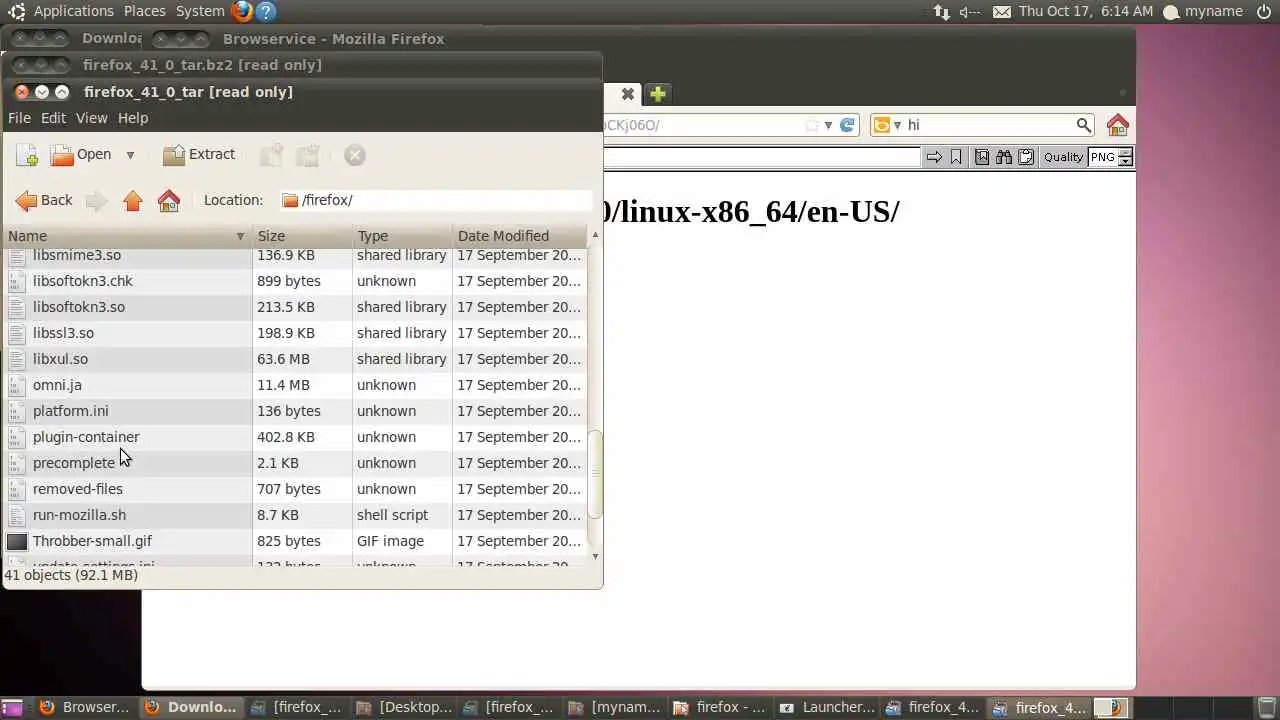The image size is (1280, 720).
Task: Open the Edit menu
Action: (x=53, y=118)
